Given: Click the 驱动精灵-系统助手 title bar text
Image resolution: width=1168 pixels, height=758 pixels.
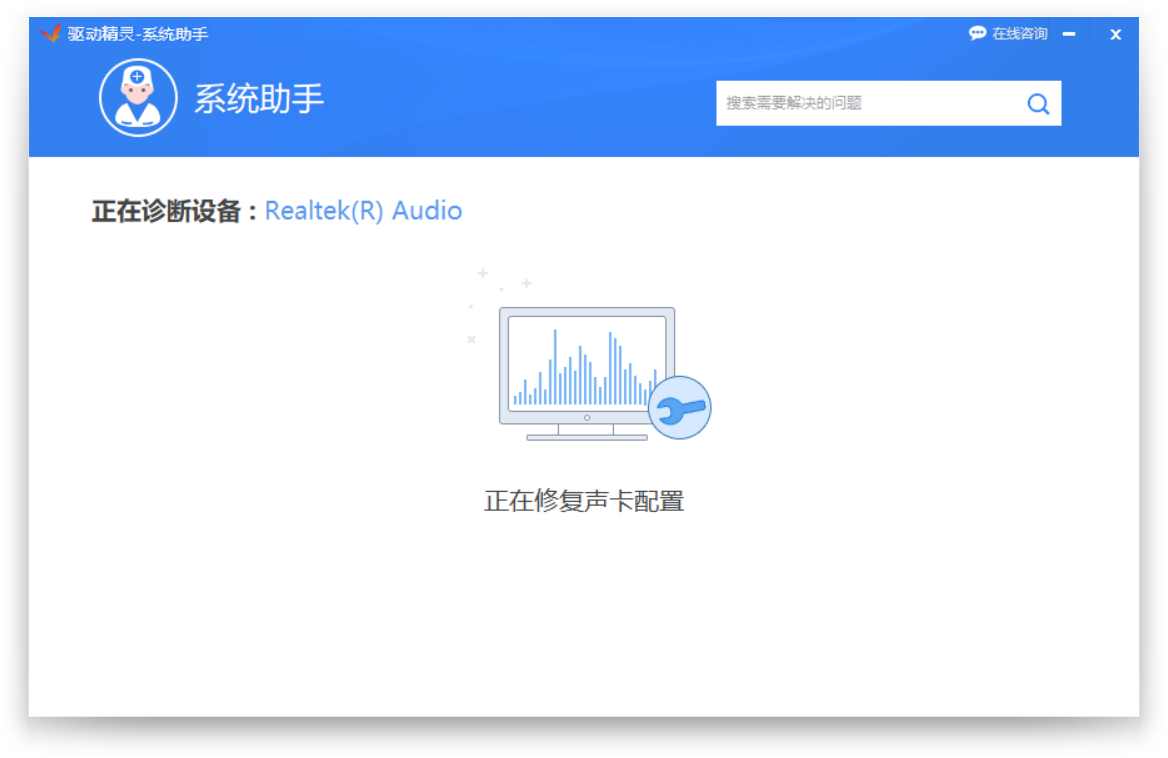Looking at the screenshot, I should [x=138, y=34].
